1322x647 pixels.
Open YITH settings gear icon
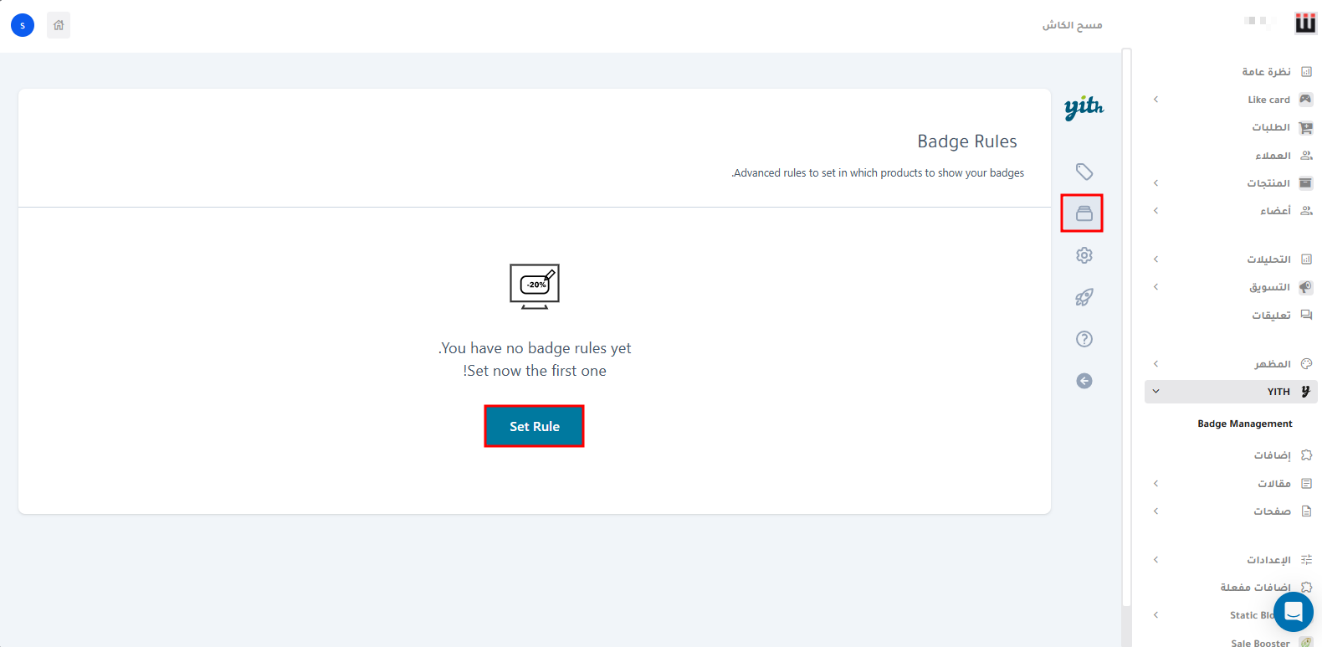(1083, 255)
